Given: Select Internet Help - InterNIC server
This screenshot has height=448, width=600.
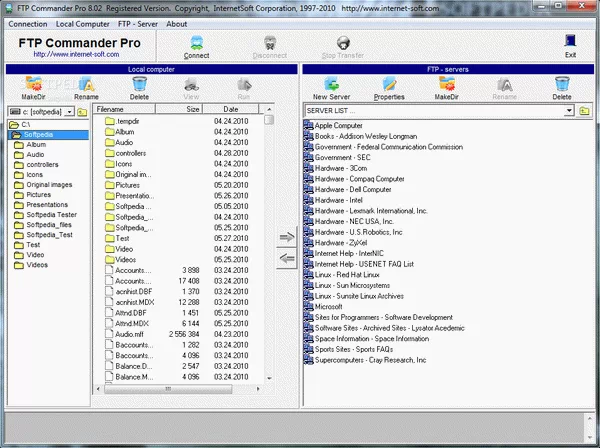Looking at the screenshot, I should [x=349, y=253].
